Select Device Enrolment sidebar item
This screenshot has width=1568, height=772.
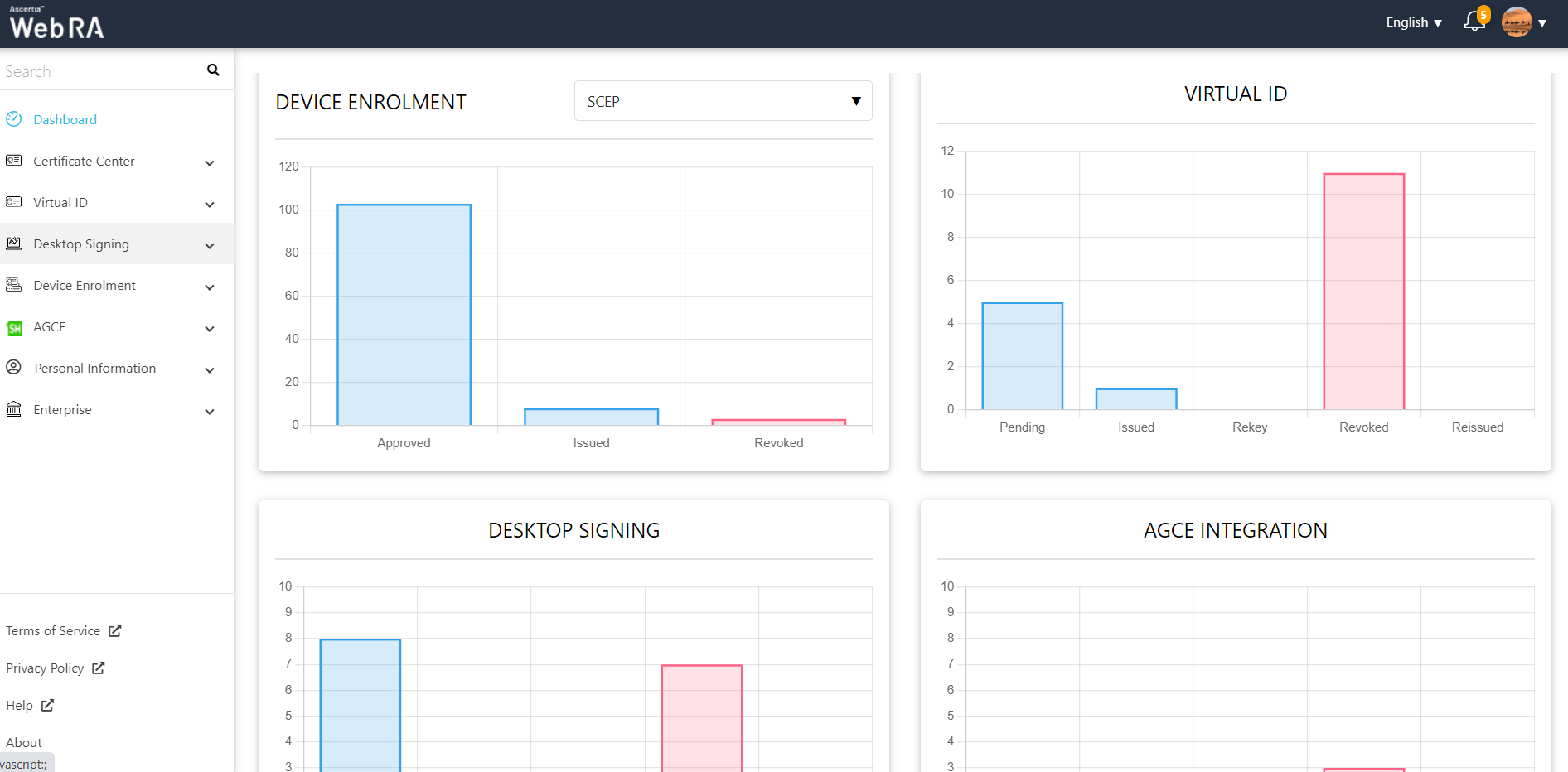85,285
